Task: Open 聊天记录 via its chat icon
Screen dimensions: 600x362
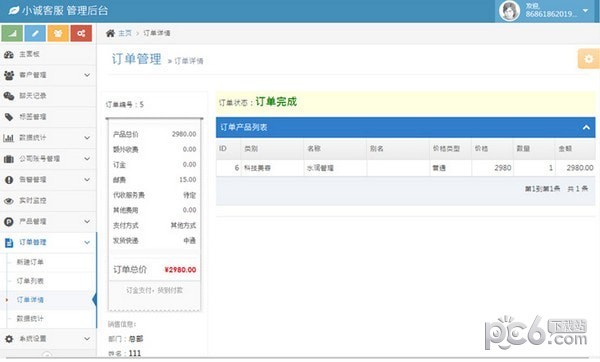Action: tap(9, 96)
